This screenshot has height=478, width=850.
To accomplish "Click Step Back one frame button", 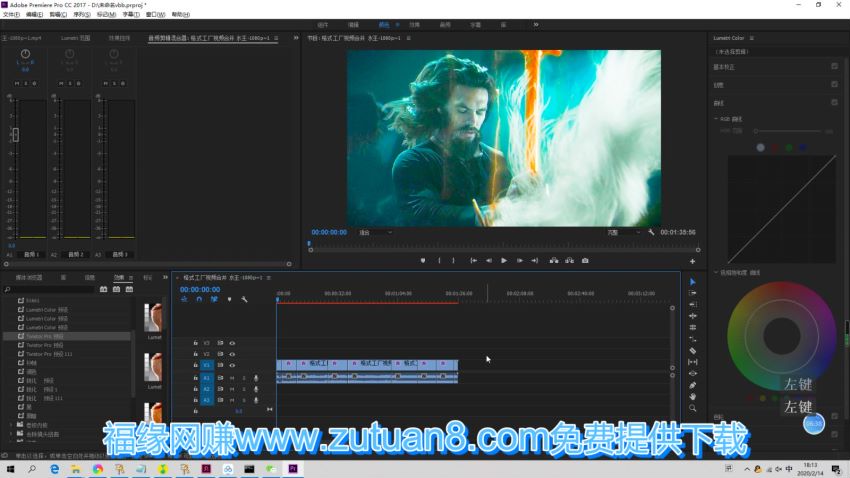I will tap(489, 261).
